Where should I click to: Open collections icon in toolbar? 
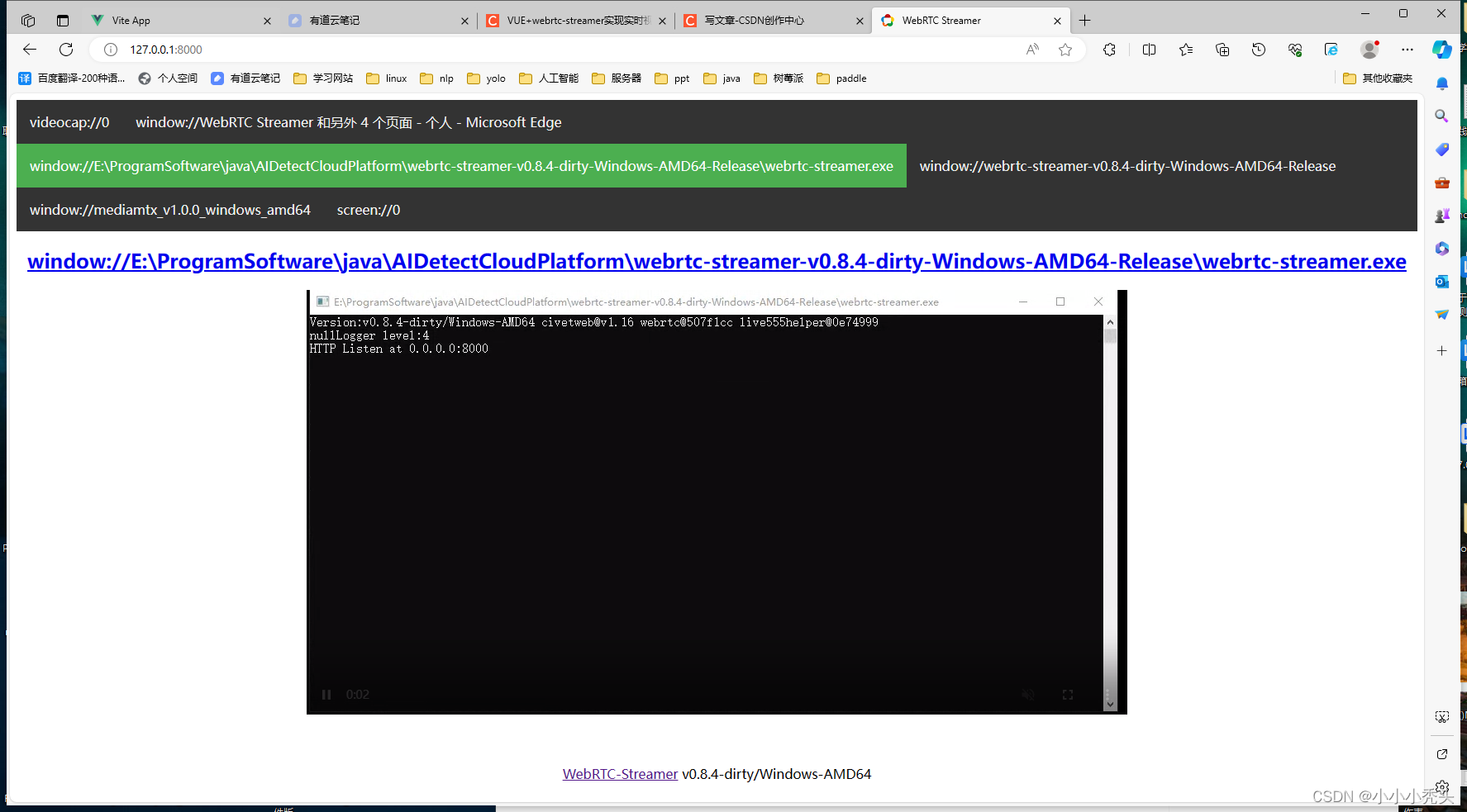[1222, 50]
